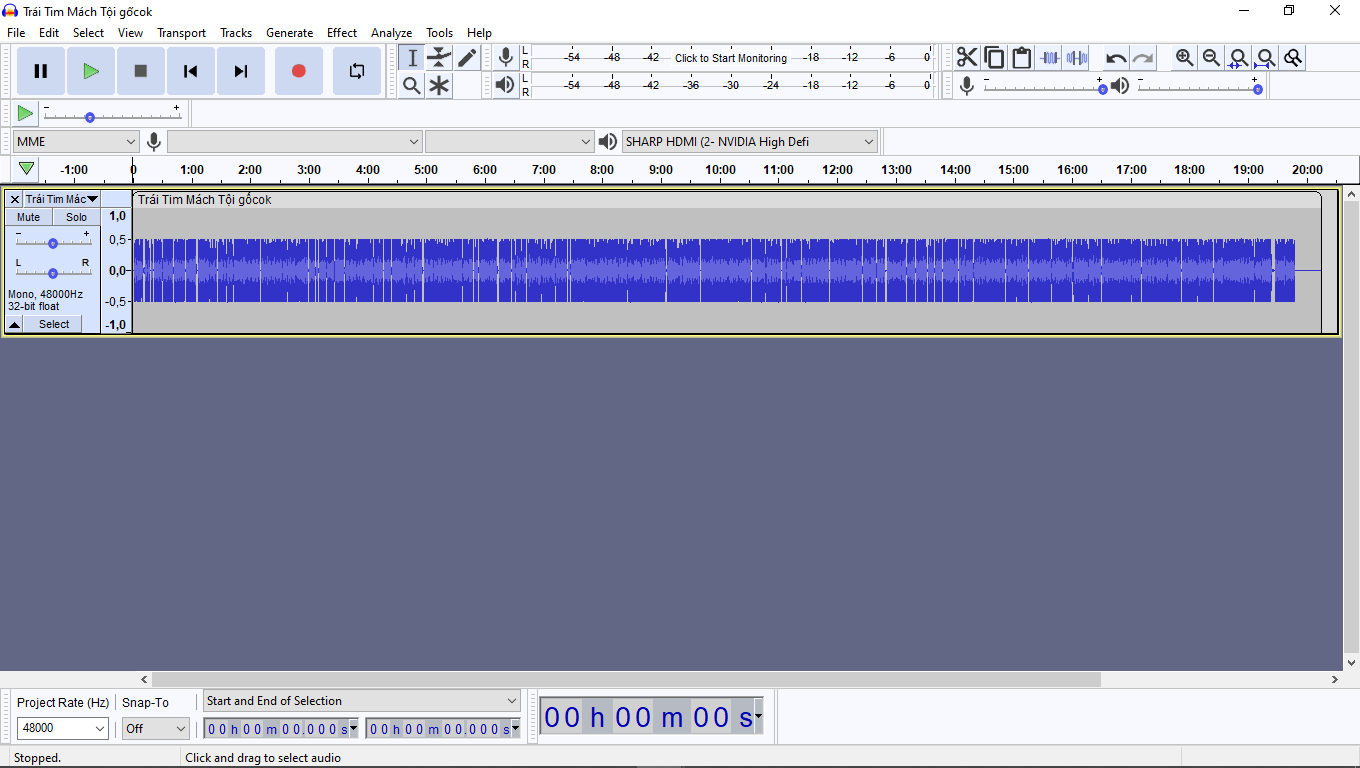Image resolution: width=1360 pixels, height=768 pixels.
Task: Click the Zoom Out icon
Action: (x=1212, y=58)
